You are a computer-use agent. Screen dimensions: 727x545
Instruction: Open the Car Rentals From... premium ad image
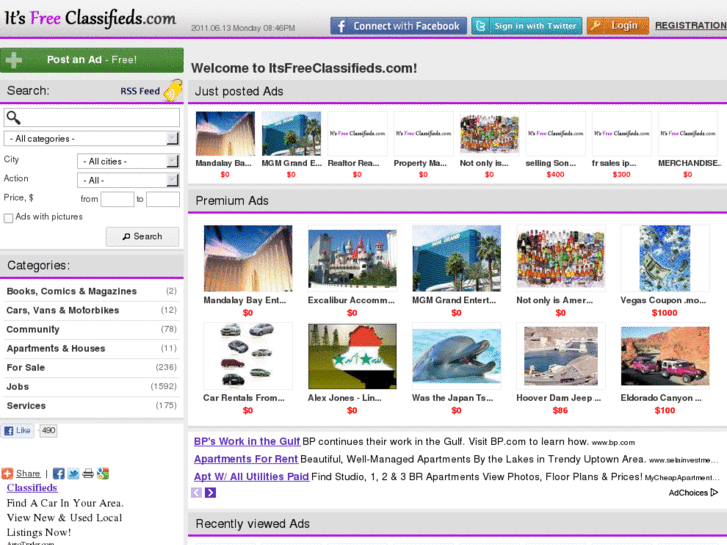pos(248,356)
